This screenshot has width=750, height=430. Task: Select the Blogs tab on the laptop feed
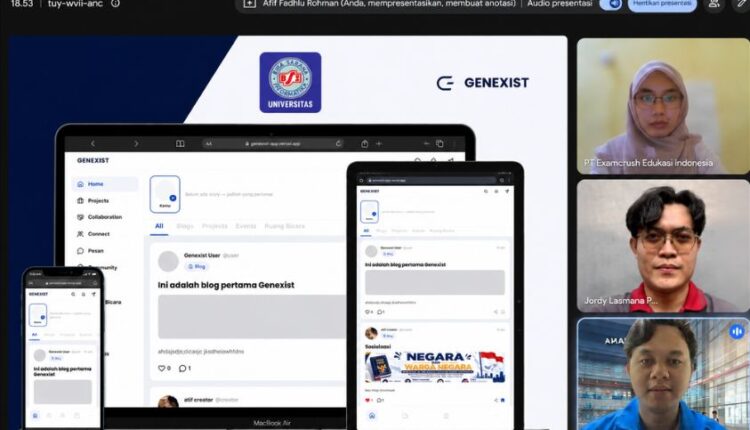click(x=185, y=226)
